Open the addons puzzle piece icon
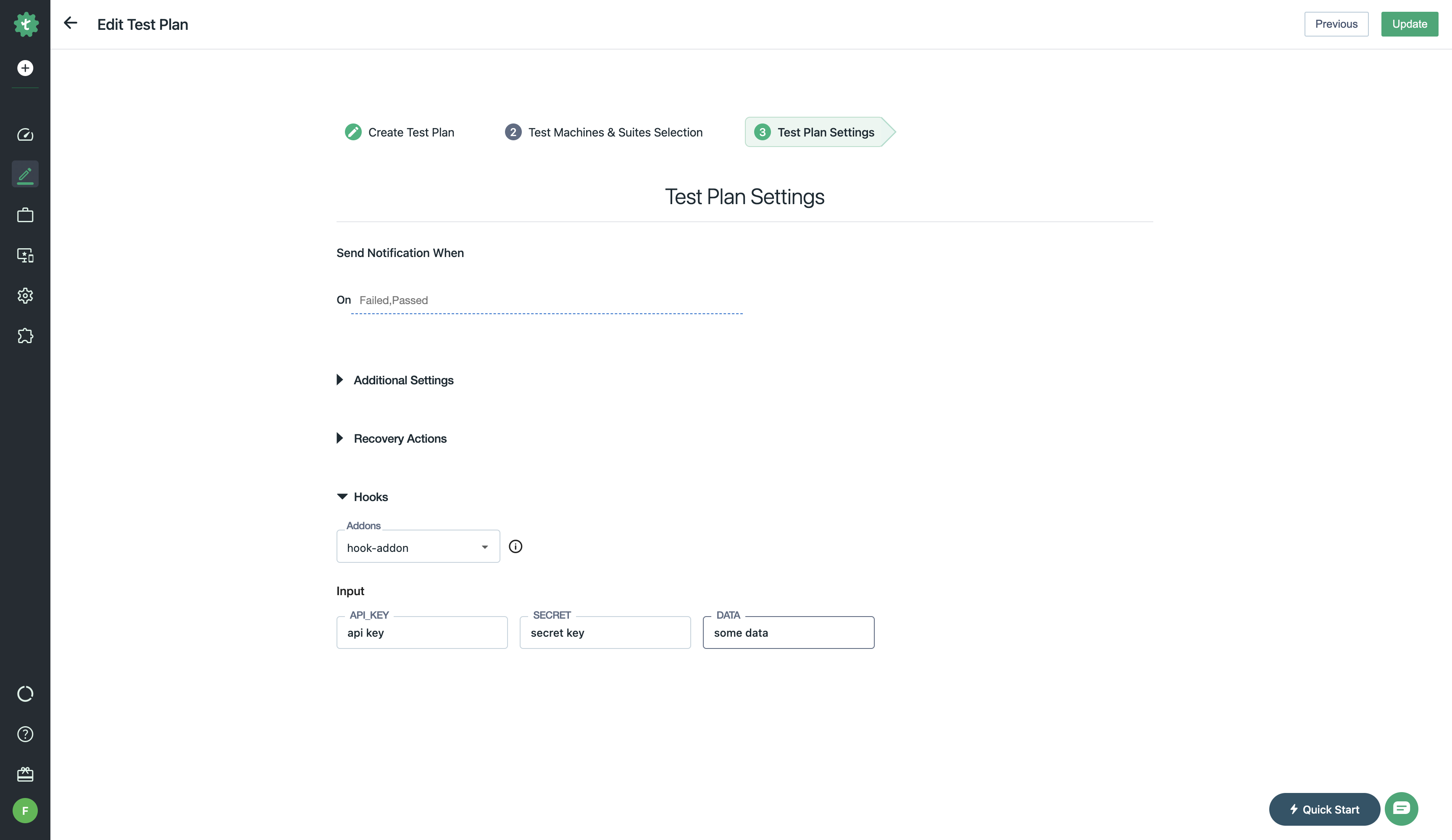Image resolution: width=1452 pixels, height=840 pixels. (x=25, y=336)
